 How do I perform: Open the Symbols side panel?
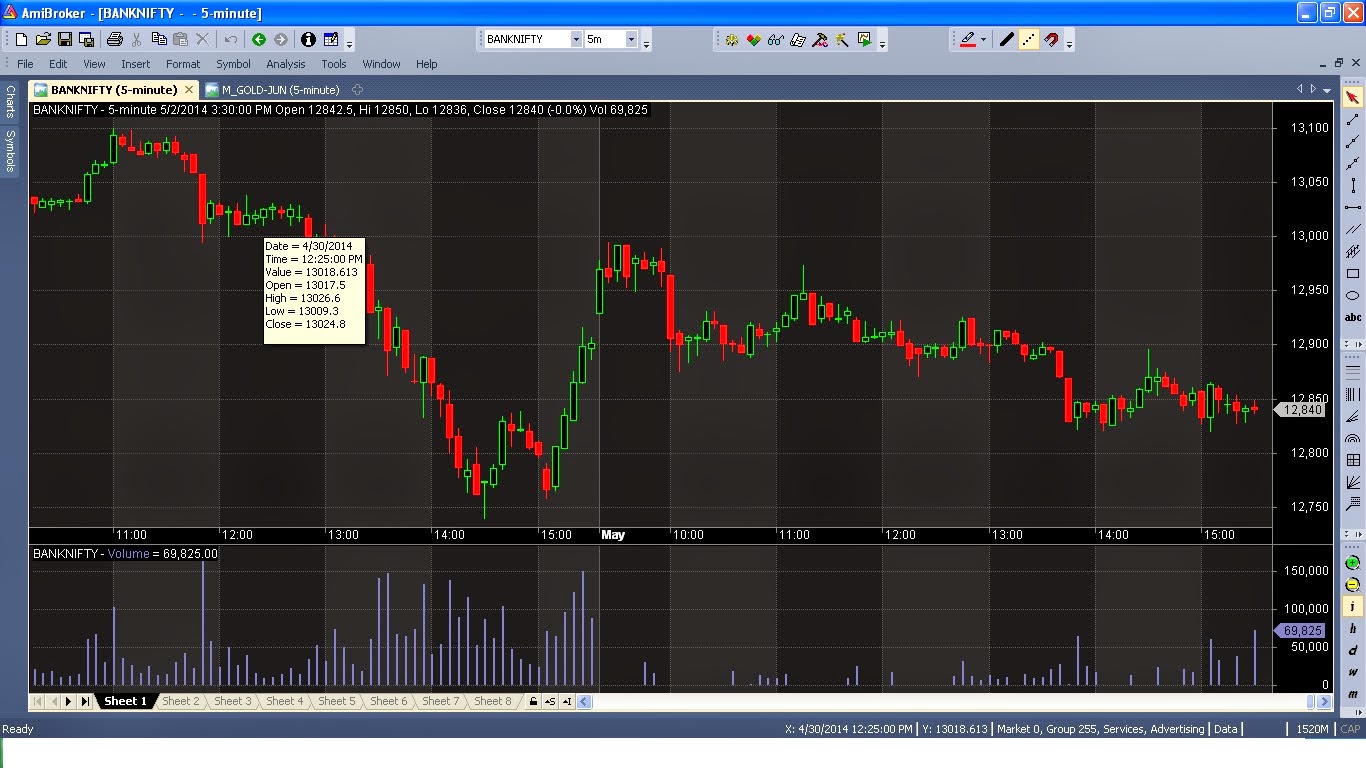10,150
